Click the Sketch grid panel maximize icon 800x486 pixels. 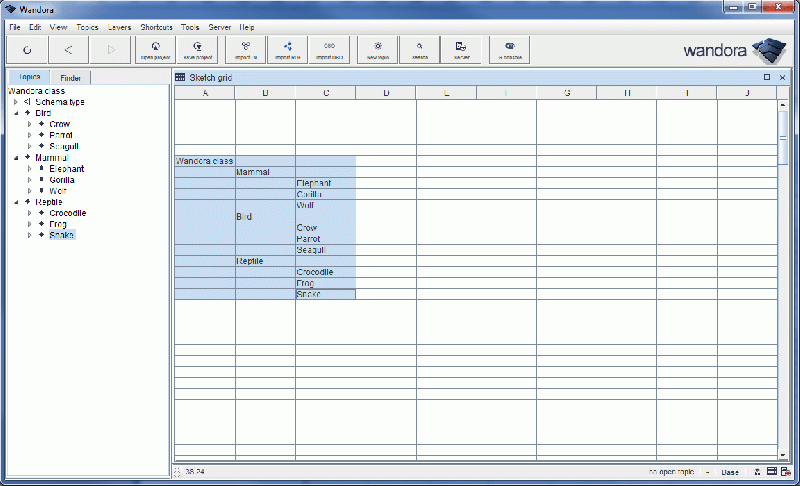click(x=767, y=77)
